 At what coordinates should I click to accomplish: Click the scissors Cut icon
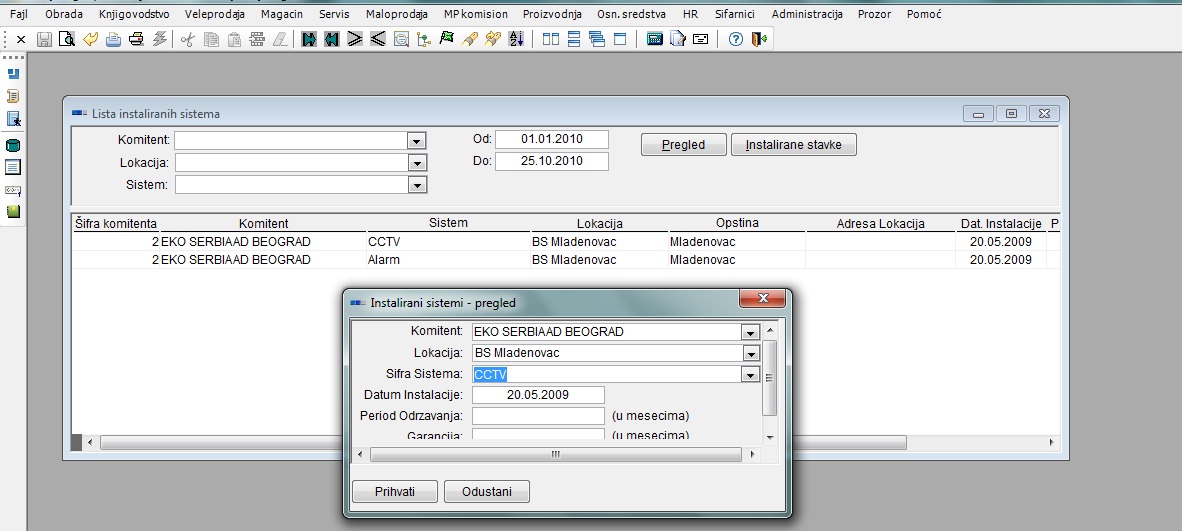187,39
